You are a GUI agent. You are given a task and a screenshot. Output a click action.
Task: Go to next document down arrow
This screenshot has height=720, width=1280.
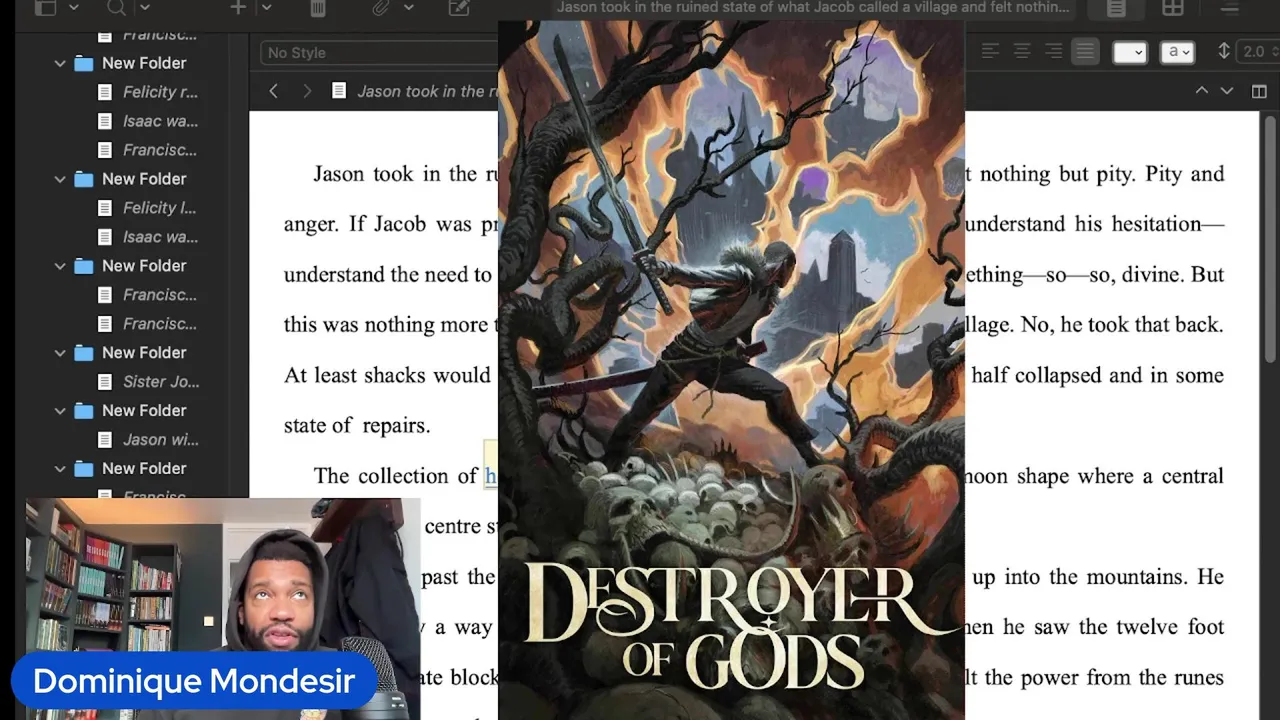[1227, 91]
